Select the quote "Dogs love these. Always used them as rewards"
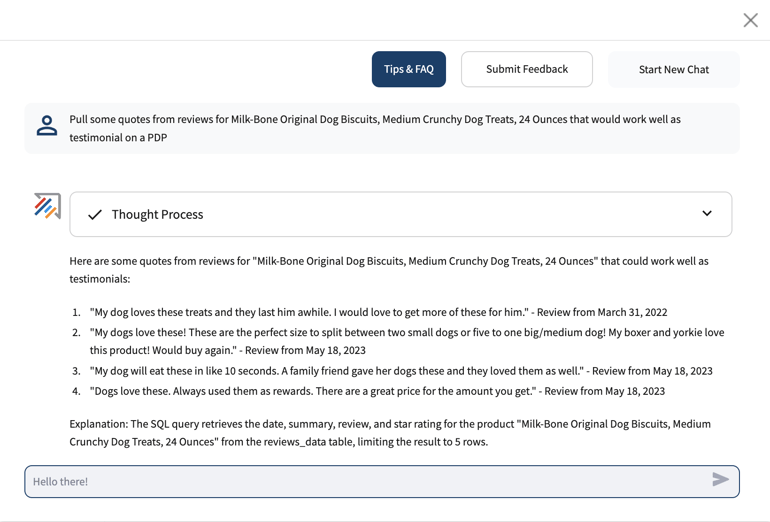770x522 pixels. coord(377,391)
